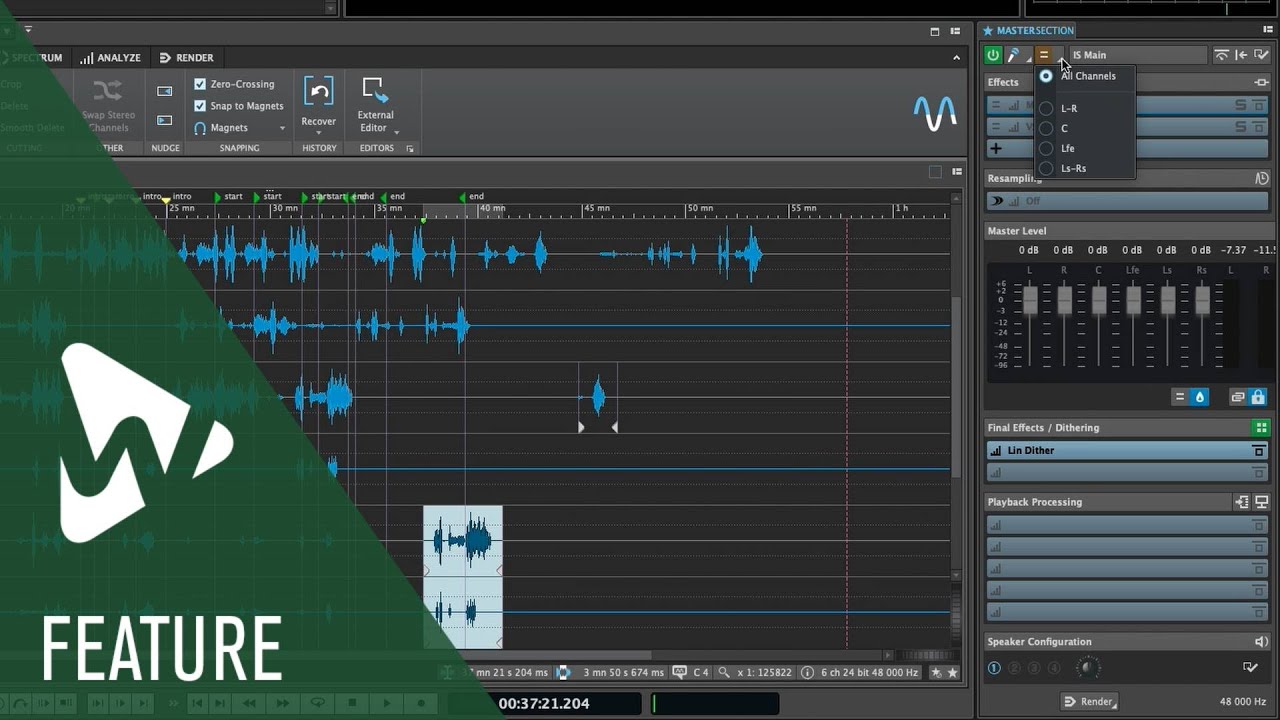Open the Magnets dropdown
The width and height of the screenshot is (1280, 720).
point(239,128)
